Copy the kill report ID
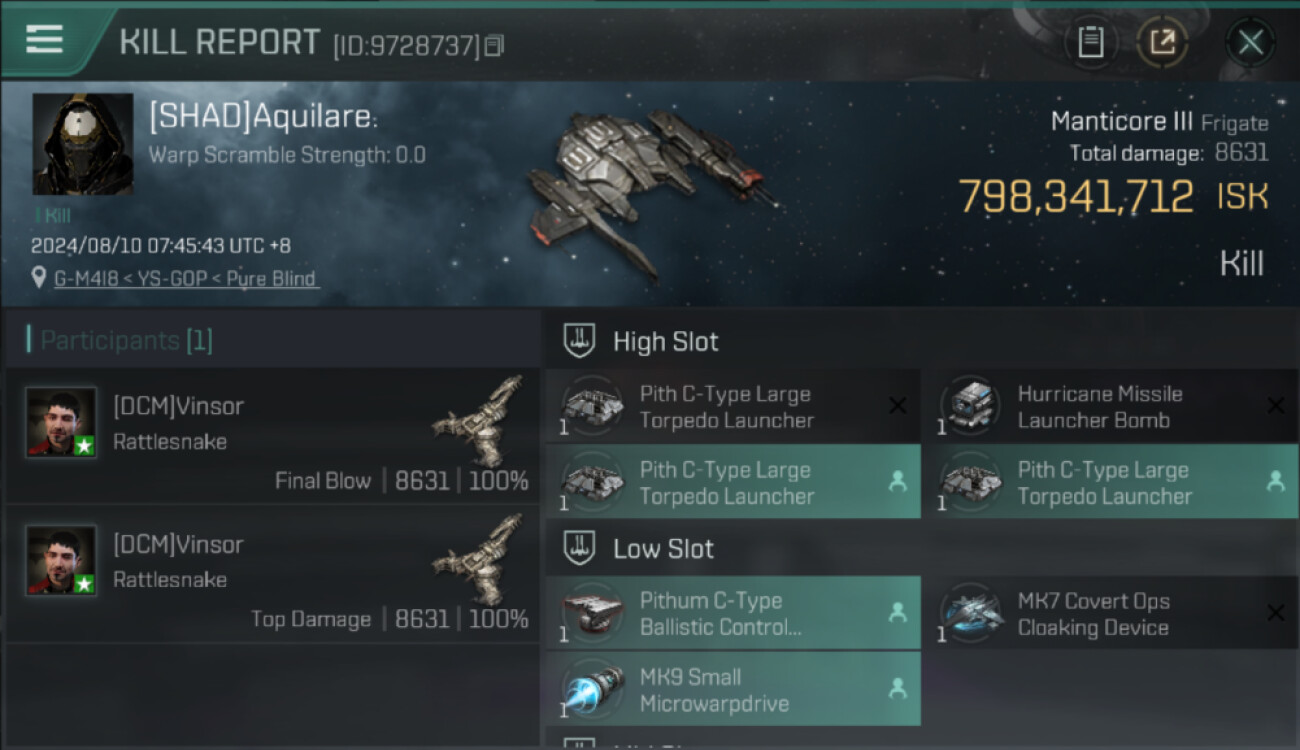Screen dimensions: 1300x750 pos(494,46)
